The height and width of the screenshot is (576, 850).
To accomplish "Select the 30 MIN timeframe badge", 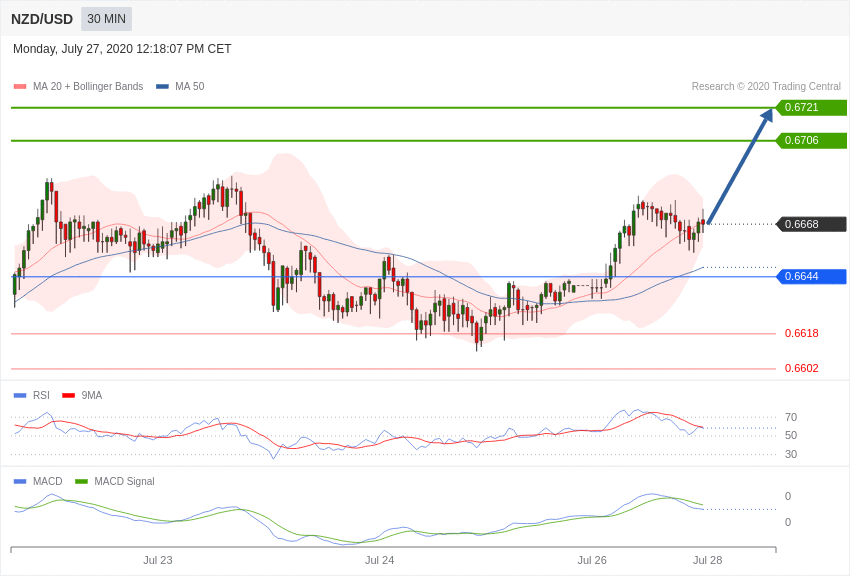I will tap(106, 19).
